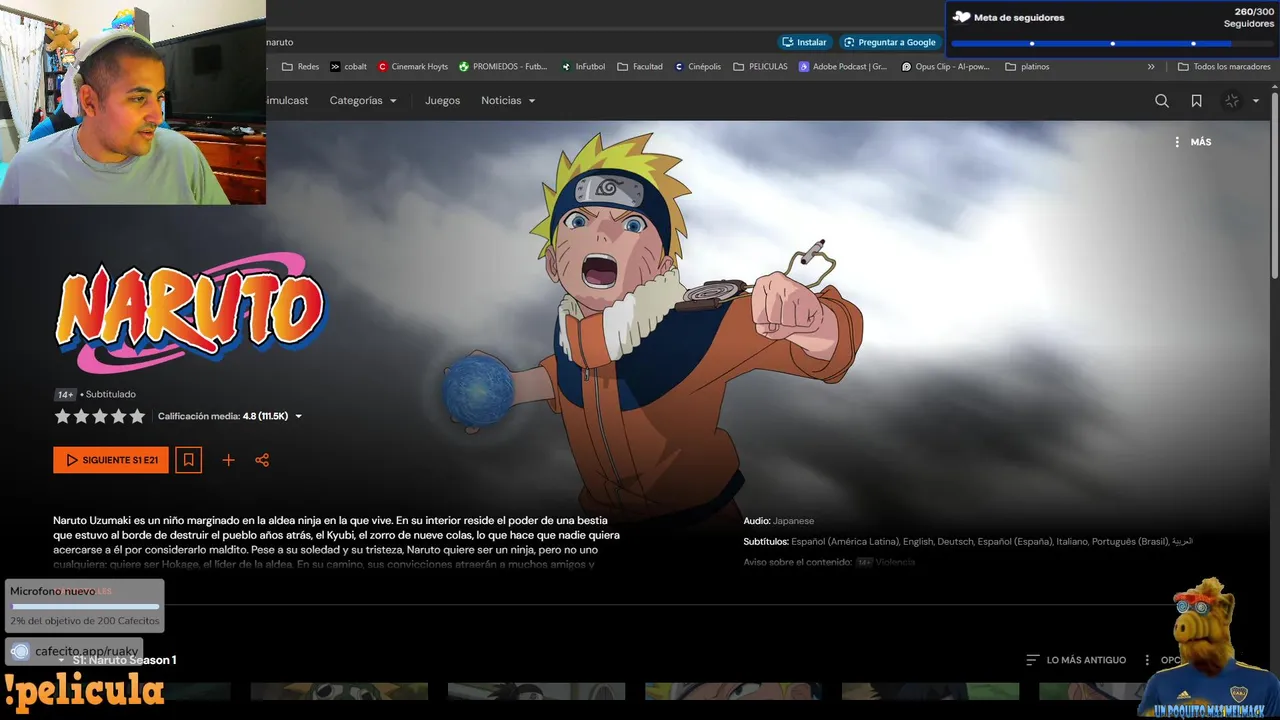Rate Naruto with the first star

(x=62, y=416)
